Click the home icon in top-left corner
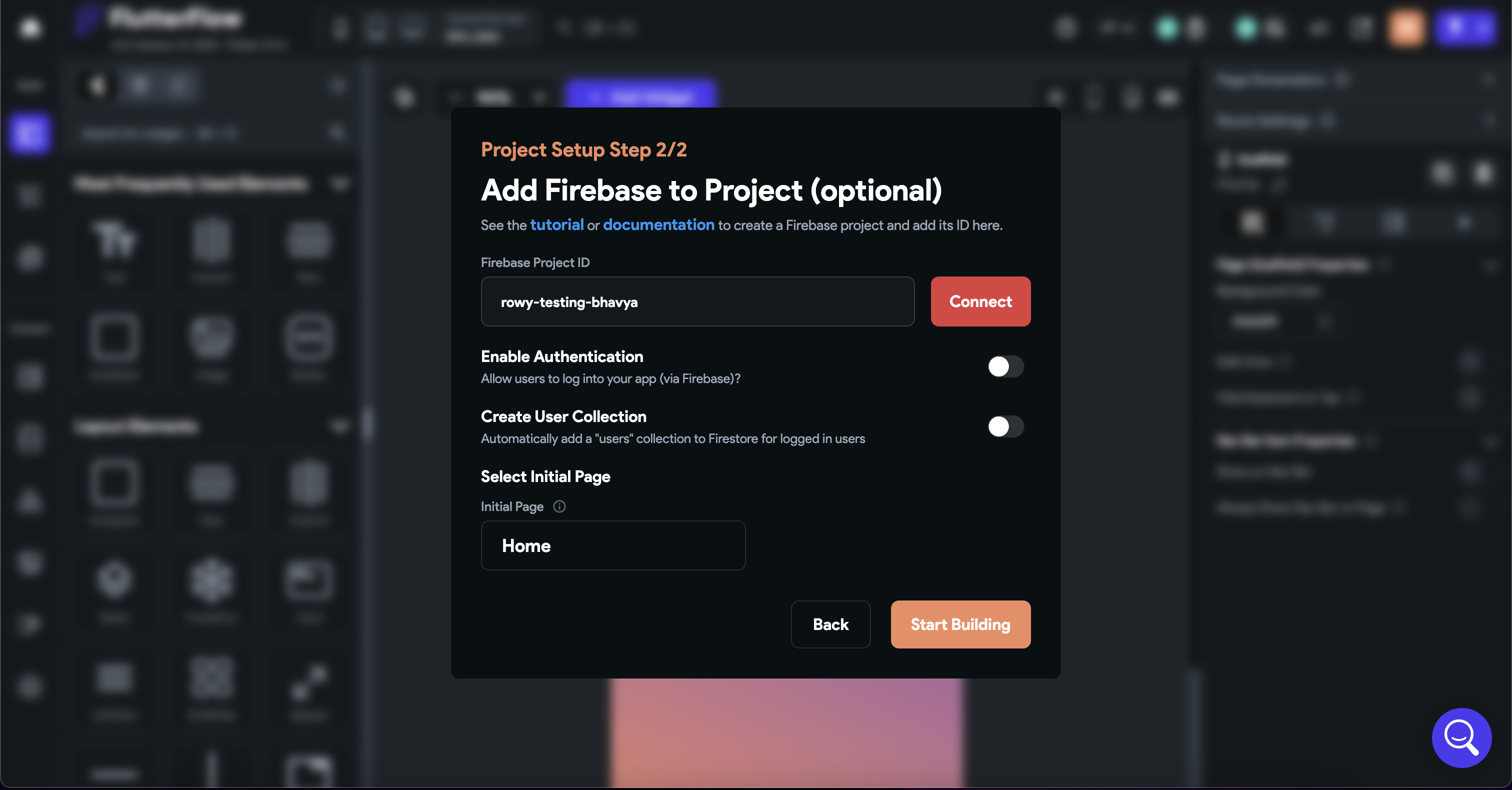Viewport: 1512px width, 790px height. (x=30, y=27)
